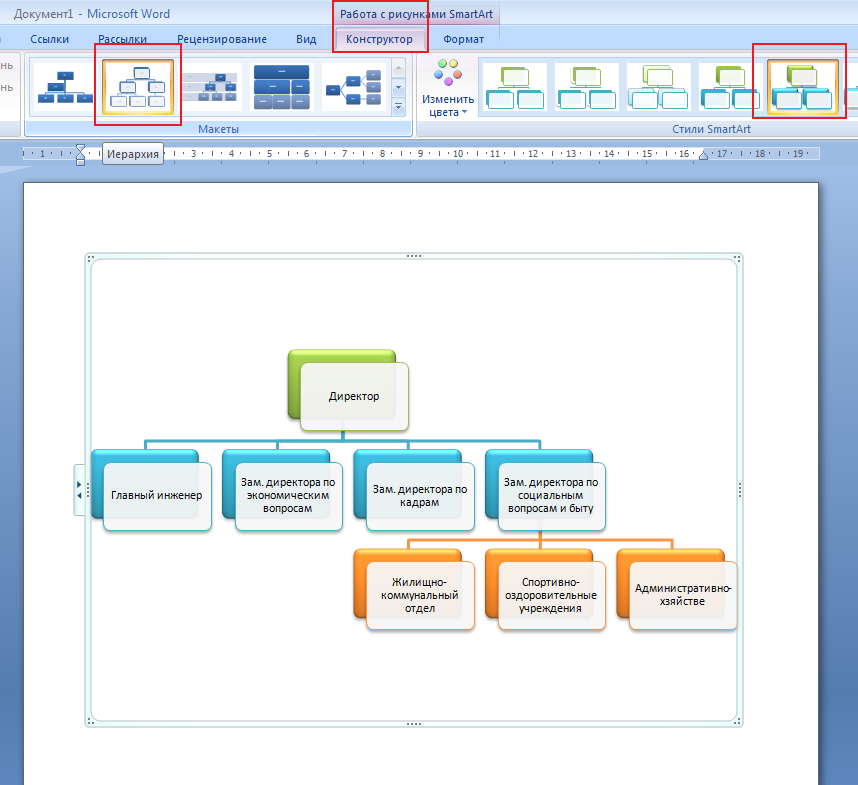This screenshot has width=858, height=785.
Task: Pick the Table Hierarchy layout thumbnail
Action: (x=282, y=87)
